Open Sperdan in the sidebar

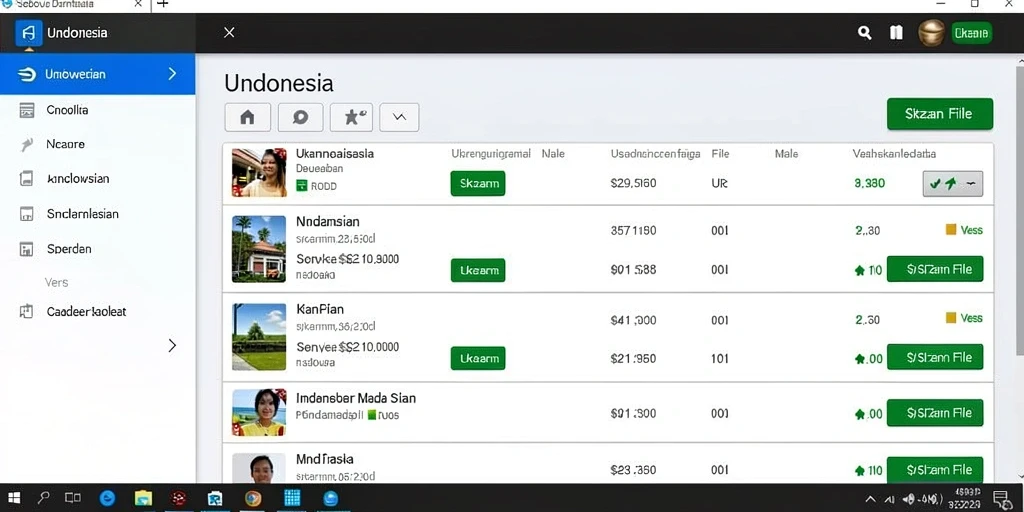(x=69, y=249)
